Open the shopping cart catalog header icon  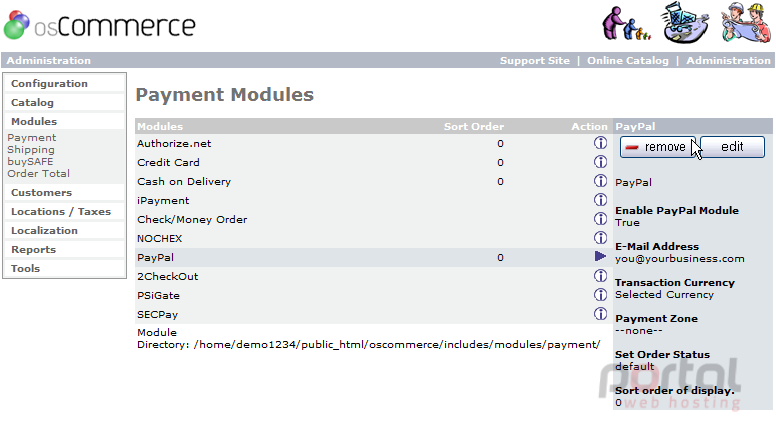pyautogui.click(x=684, y=23)
